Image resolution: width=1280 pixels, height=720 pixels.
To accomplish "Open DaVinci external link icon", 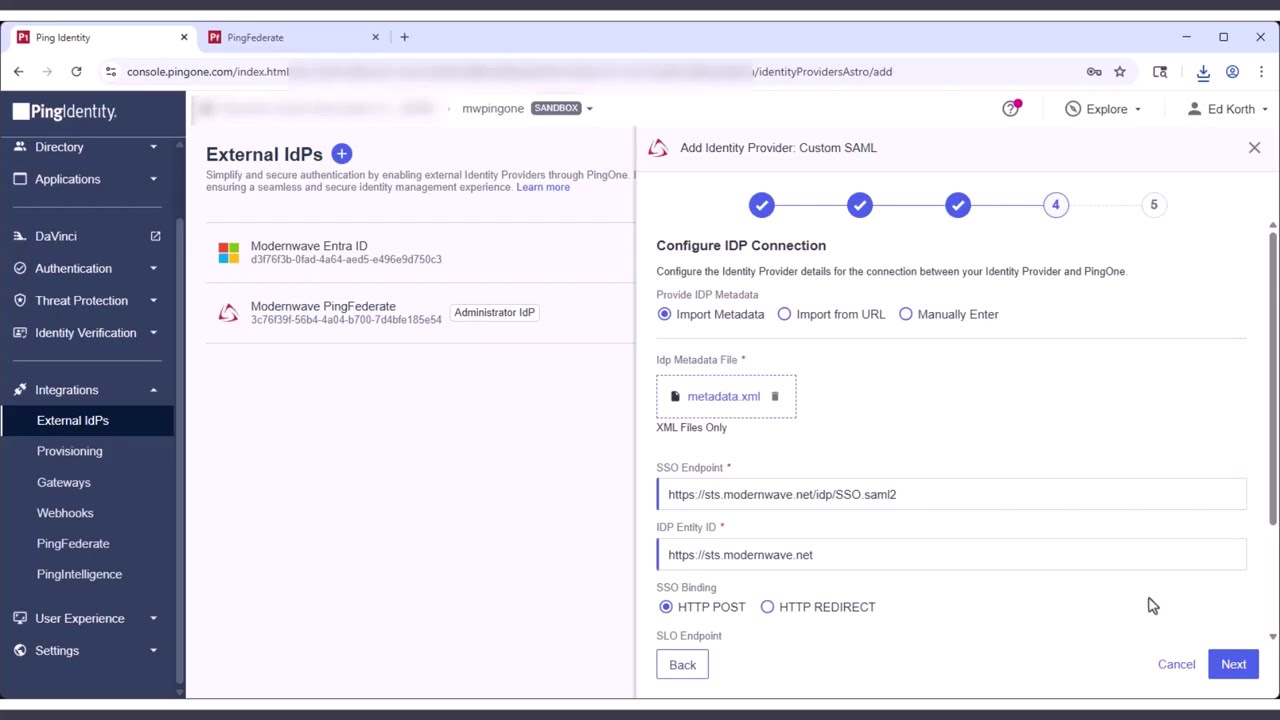I will pyautogui.click(x=155, y=236).
